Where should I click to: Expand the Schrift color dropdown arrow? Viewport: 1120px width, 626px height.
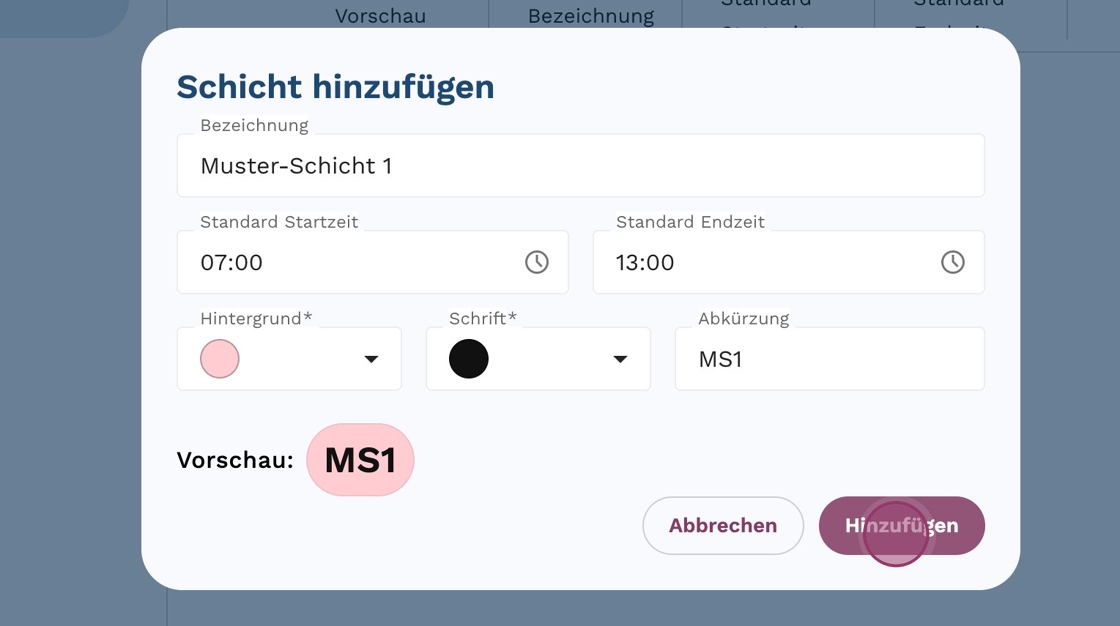pyautogui.click(x=620, y=359)
